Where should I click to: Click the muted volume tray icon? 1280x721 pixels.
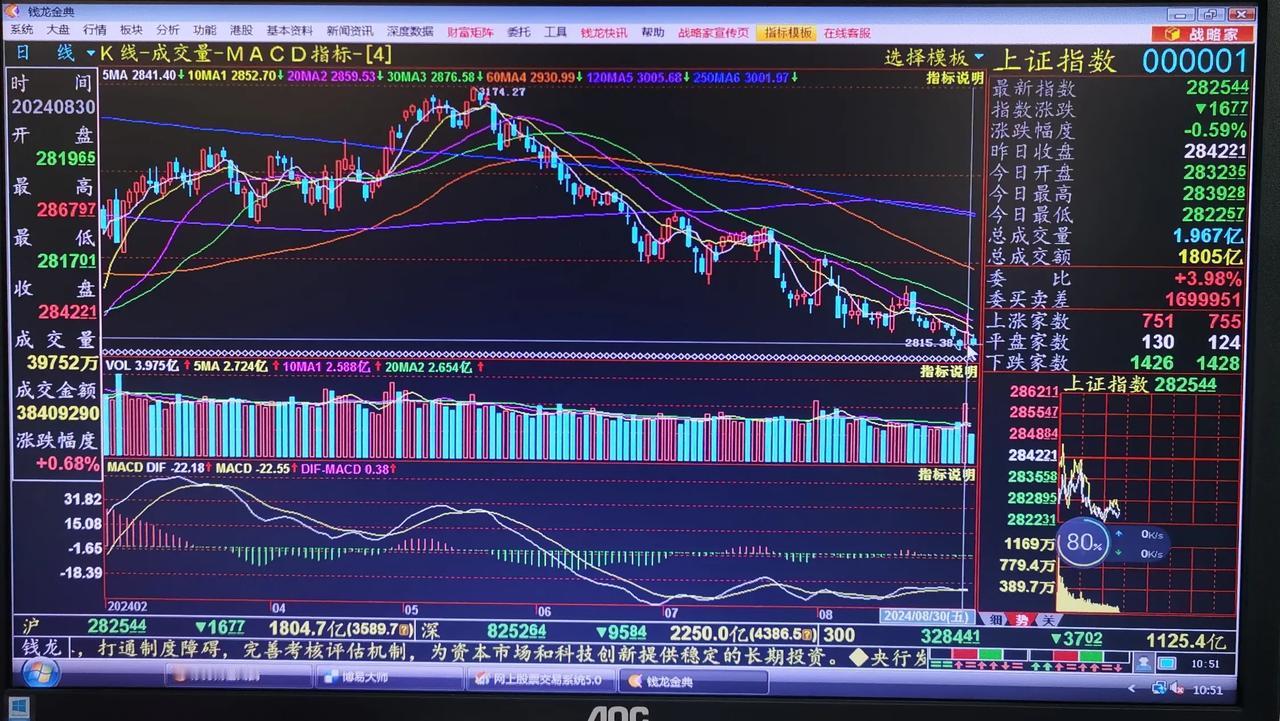click(1179, 688)
